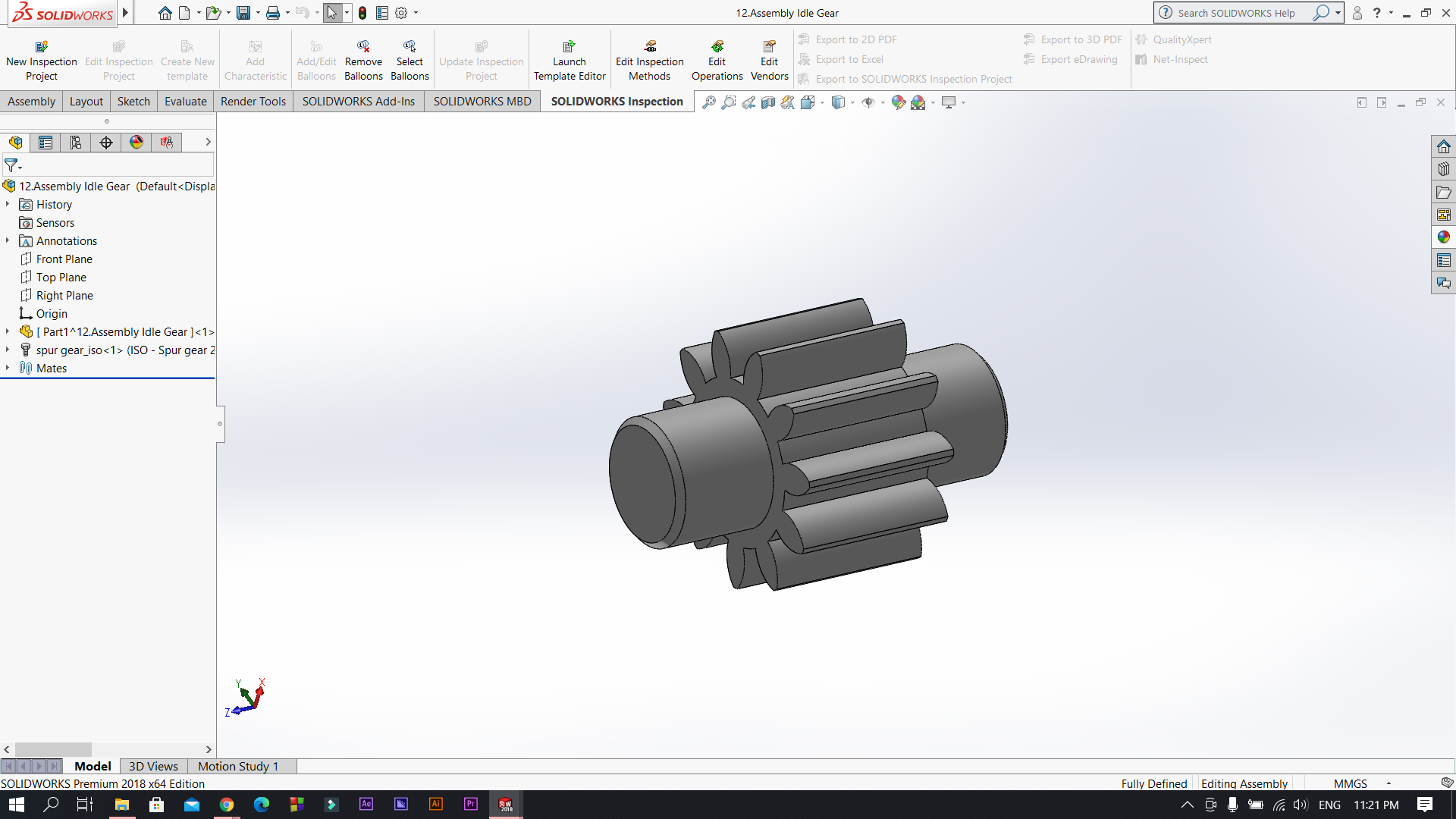Click Remove Balloons tool
The height and width of the screenshot is (819, 1456).
(x=363, y=61)
